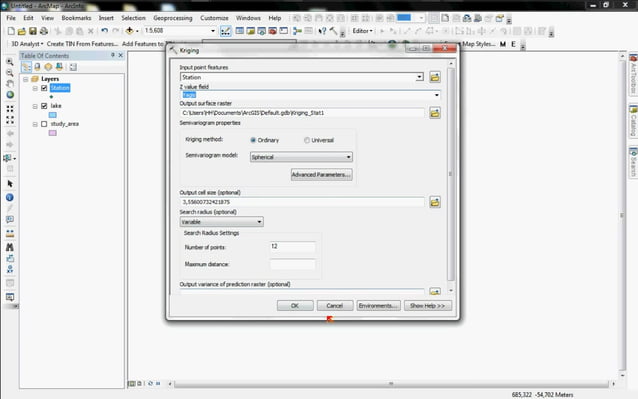Open the Customize menu

coord(214,18)
